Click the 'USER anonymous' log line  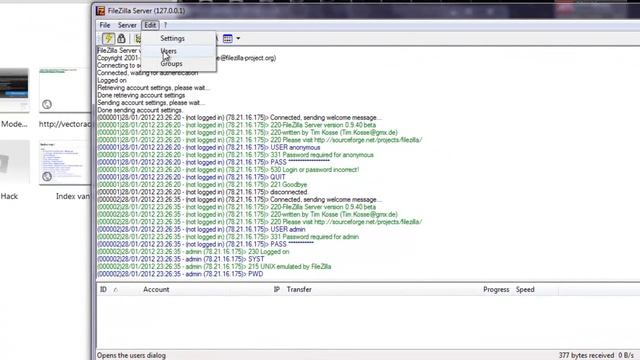coord(209,147)
